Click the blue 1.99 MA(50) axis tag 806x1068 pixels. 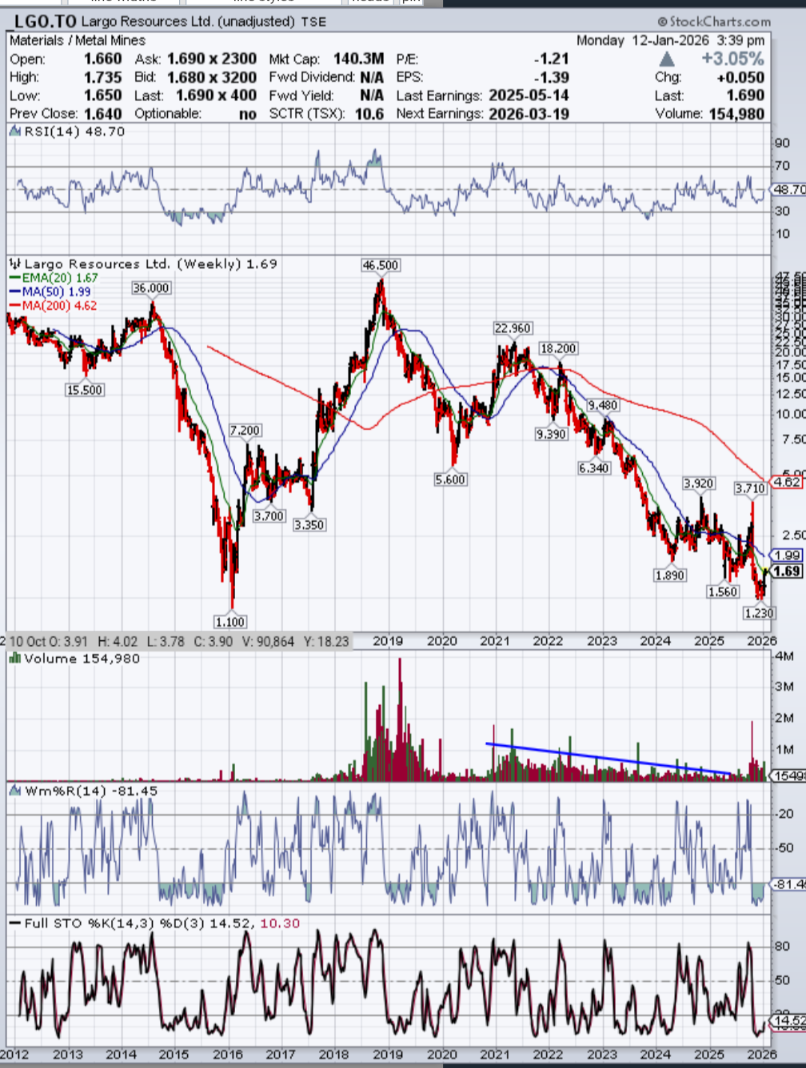pyautogui.click(x=786, y=556)
